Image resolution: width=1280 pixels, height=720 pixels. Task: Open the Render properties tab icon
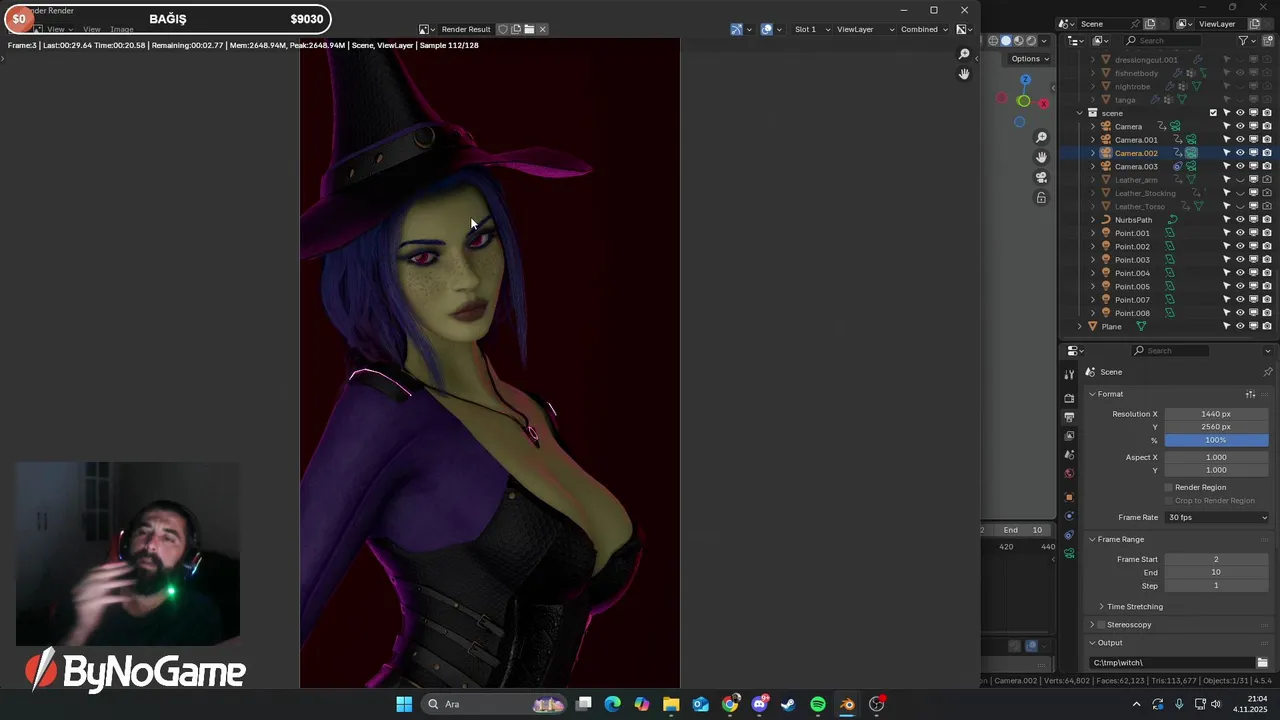tap(1069, 397)
